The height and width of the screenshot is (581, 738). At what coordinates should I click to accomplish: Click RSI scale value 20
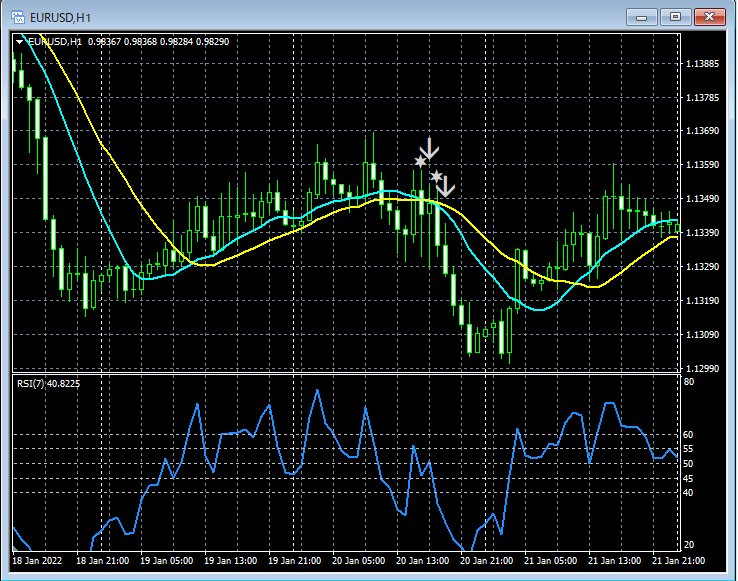point(689,545)
